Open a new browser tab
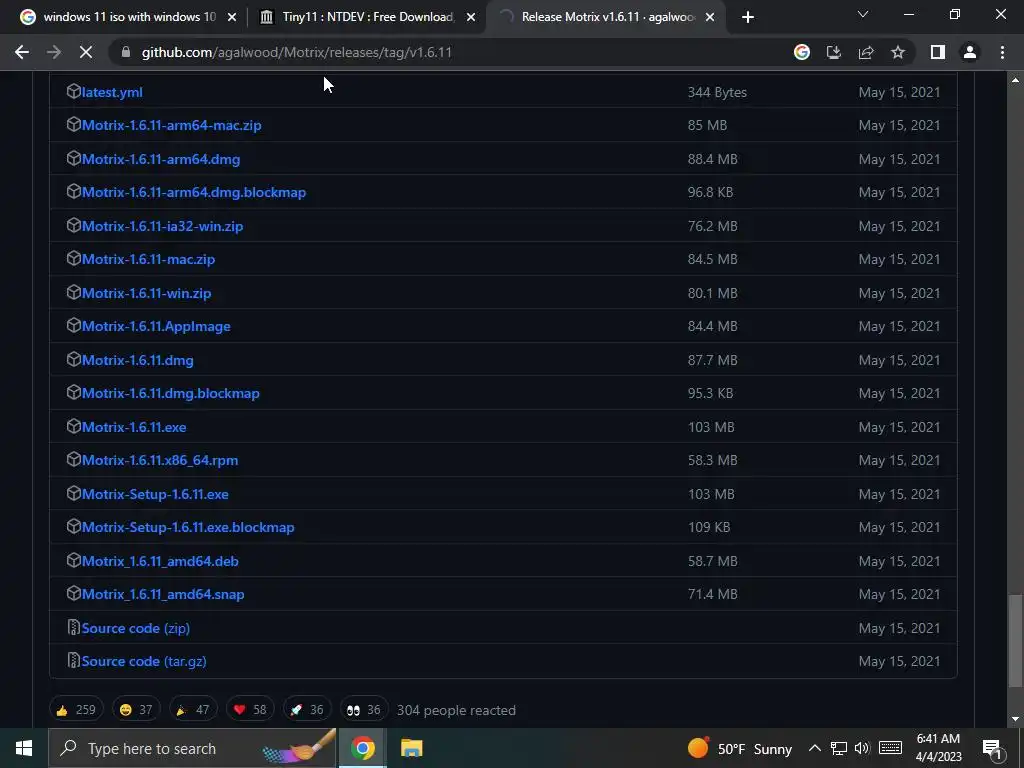This screenshot has height=768, width=1024. tap(748, 18)
